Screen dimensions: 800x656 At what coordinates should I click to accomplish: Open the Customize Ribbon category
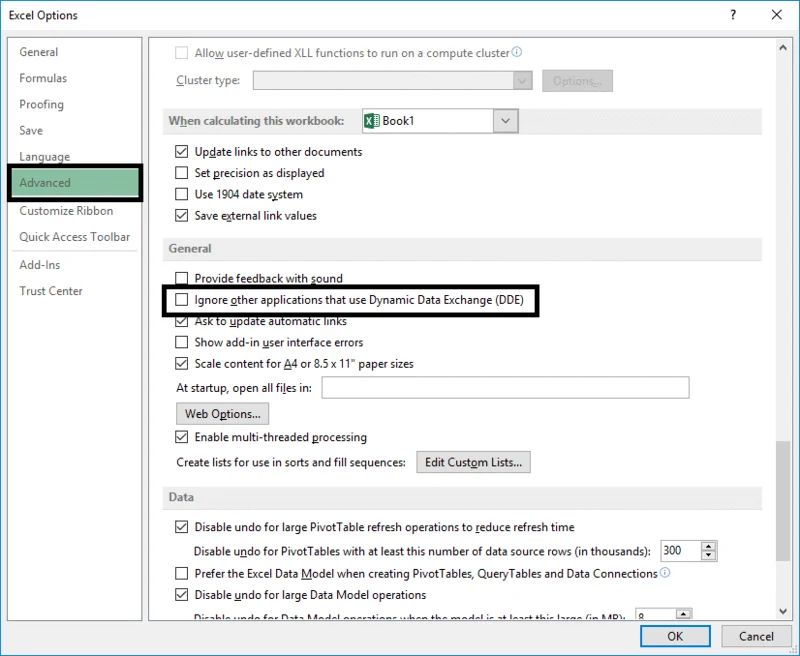coord(66,211)
